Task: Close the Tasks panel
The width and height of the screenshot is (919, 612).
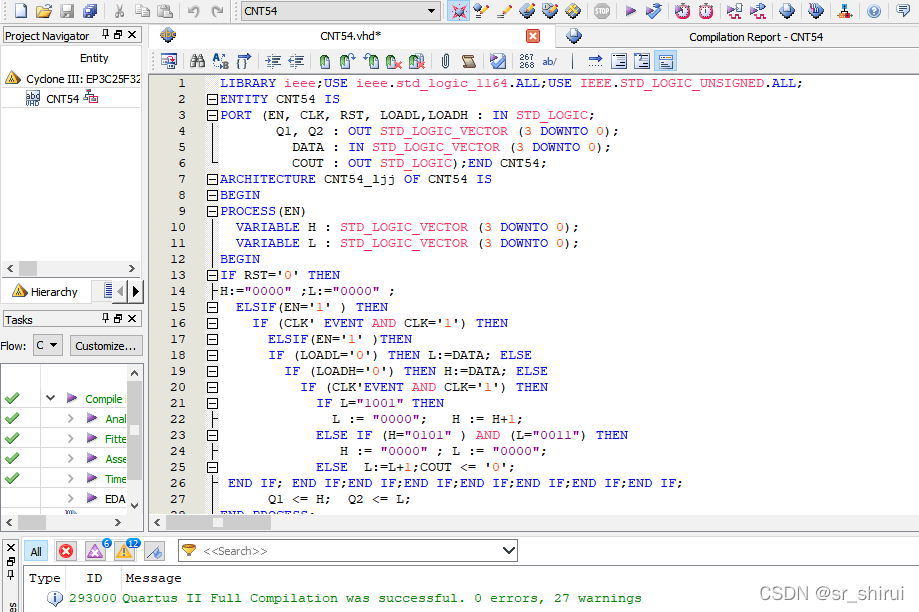Action: [x=132, y=318]
